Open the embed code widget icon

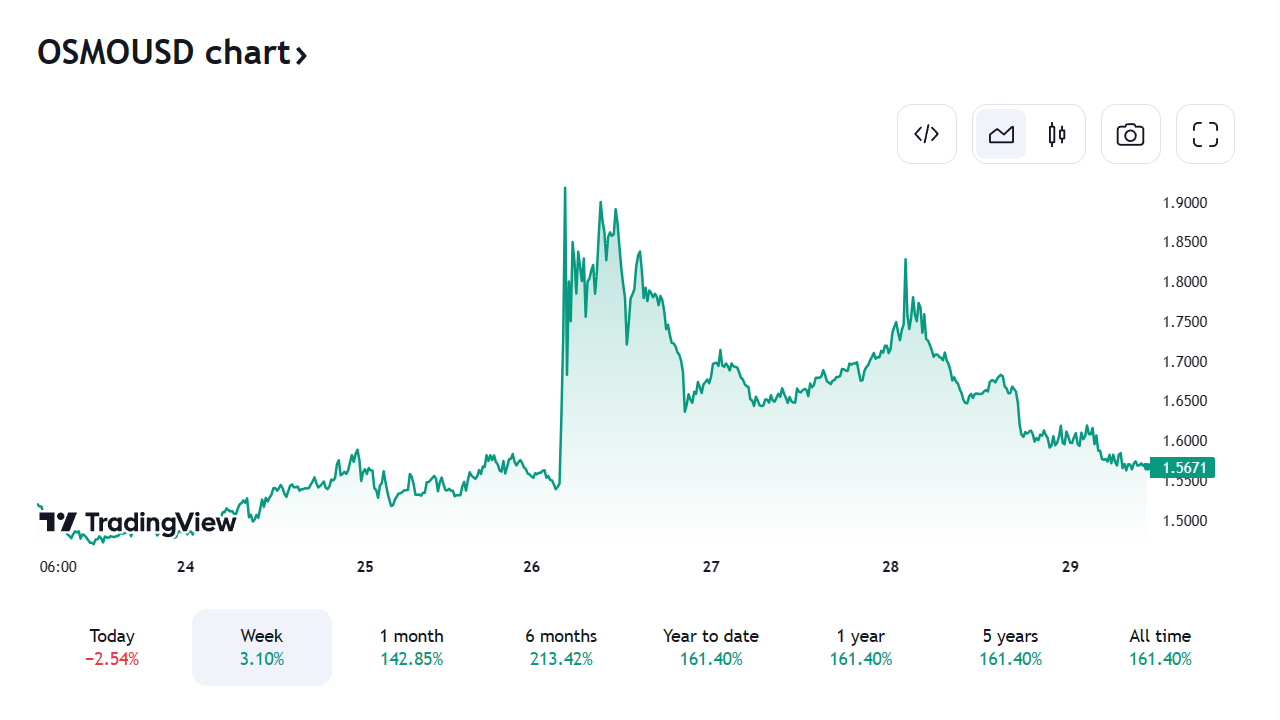(927, 134)
